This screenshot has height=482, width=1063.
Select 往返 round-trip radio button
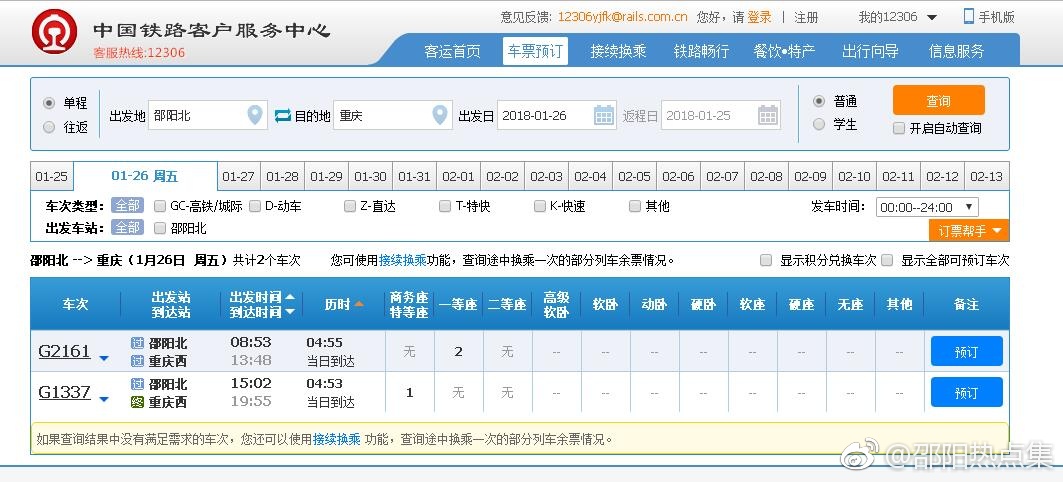(x=49, y=127)
